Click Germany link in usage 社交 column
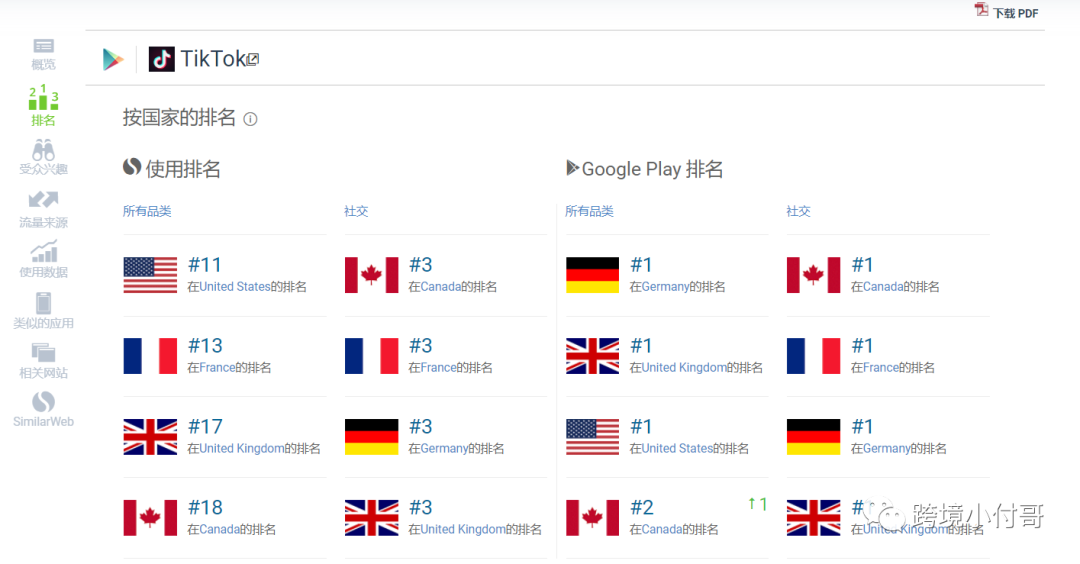Viewport: 1080px width, 564px height. point(444,449)
